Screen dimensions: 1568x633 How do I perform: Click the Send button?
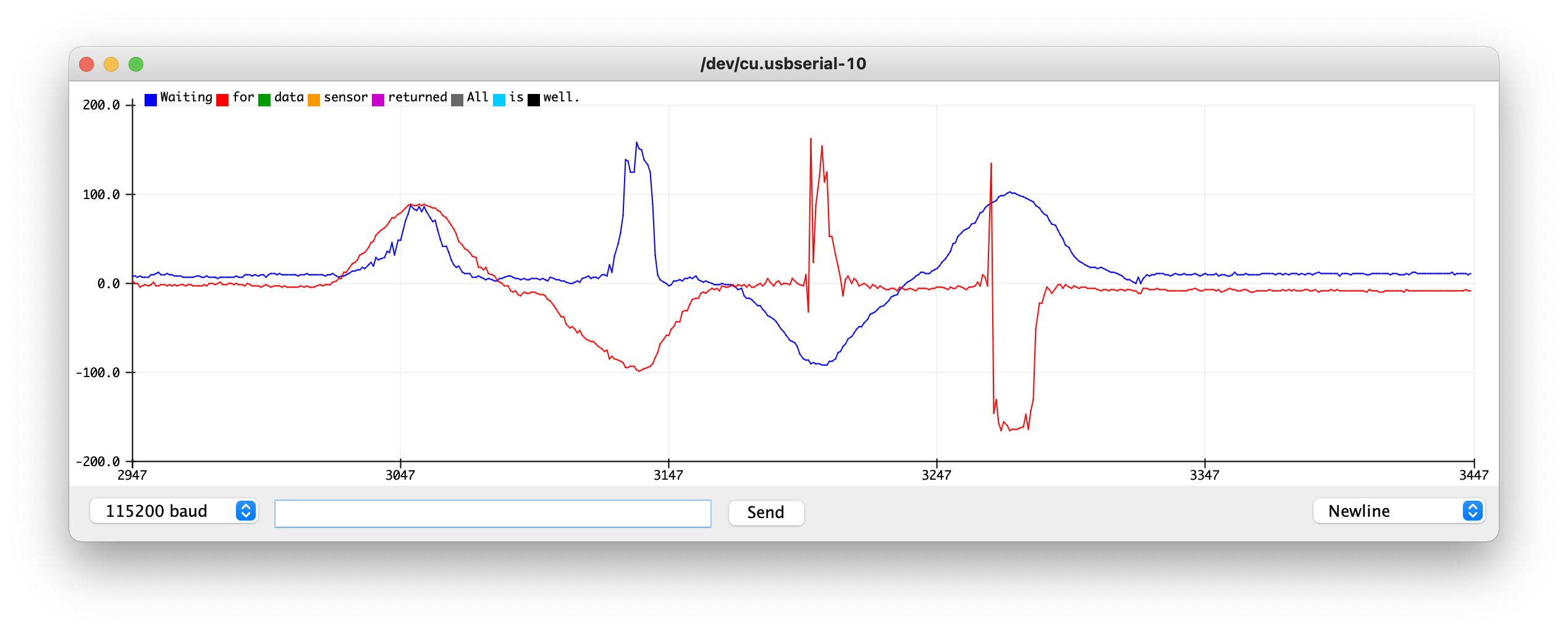pyautogui.click(x=766, y=512)
